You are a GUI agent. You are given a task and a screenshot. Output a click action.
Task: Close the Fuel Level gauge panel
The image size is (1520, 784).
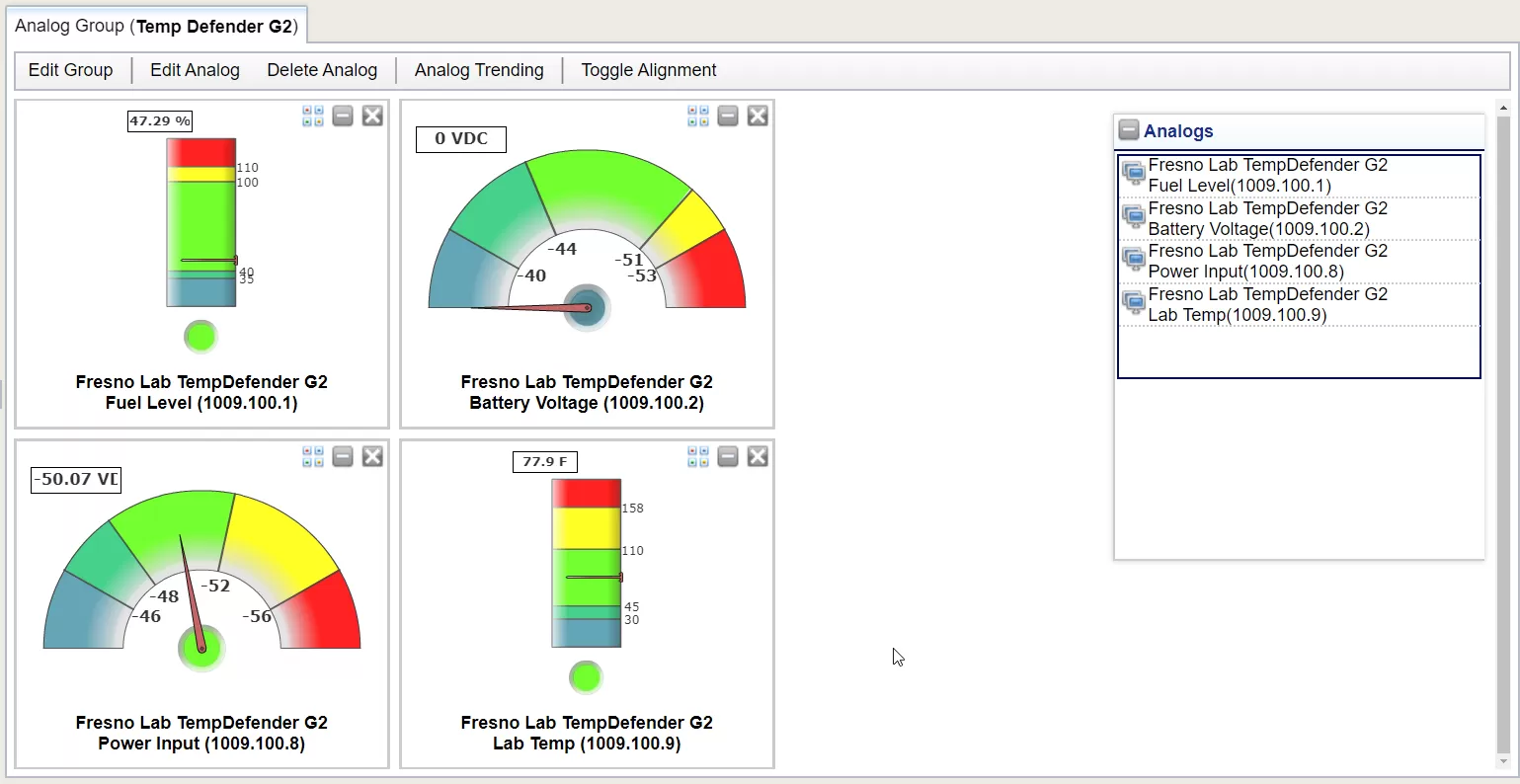tap(372, 117)
